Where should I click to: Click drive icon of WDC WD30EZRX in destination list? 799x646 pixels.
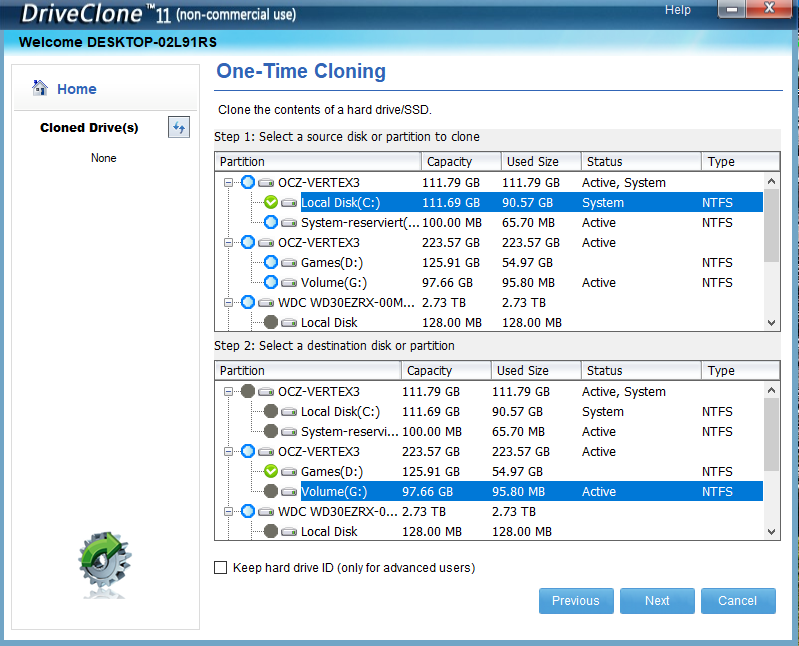click(x=265, y=512)
